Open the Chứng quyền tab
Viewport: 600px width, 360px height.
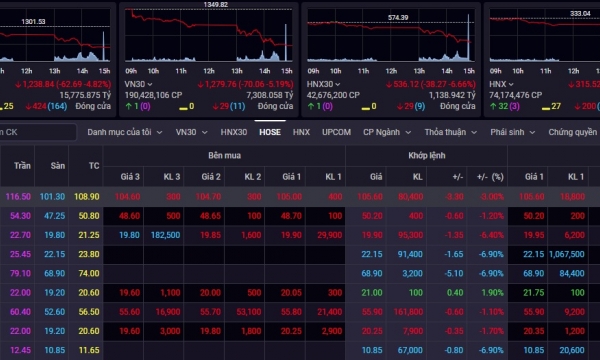tap(572, 132)
